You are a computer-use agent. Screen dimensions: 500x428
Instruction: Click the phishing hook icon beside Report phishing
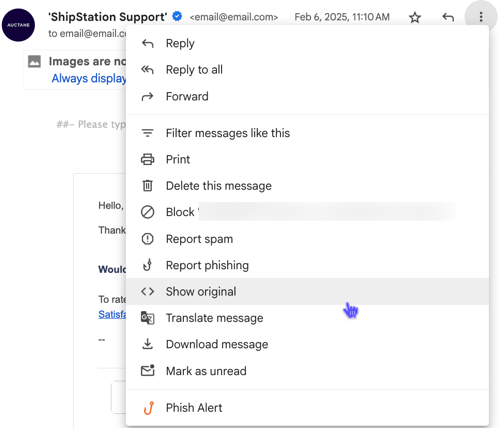pos(147,265)
